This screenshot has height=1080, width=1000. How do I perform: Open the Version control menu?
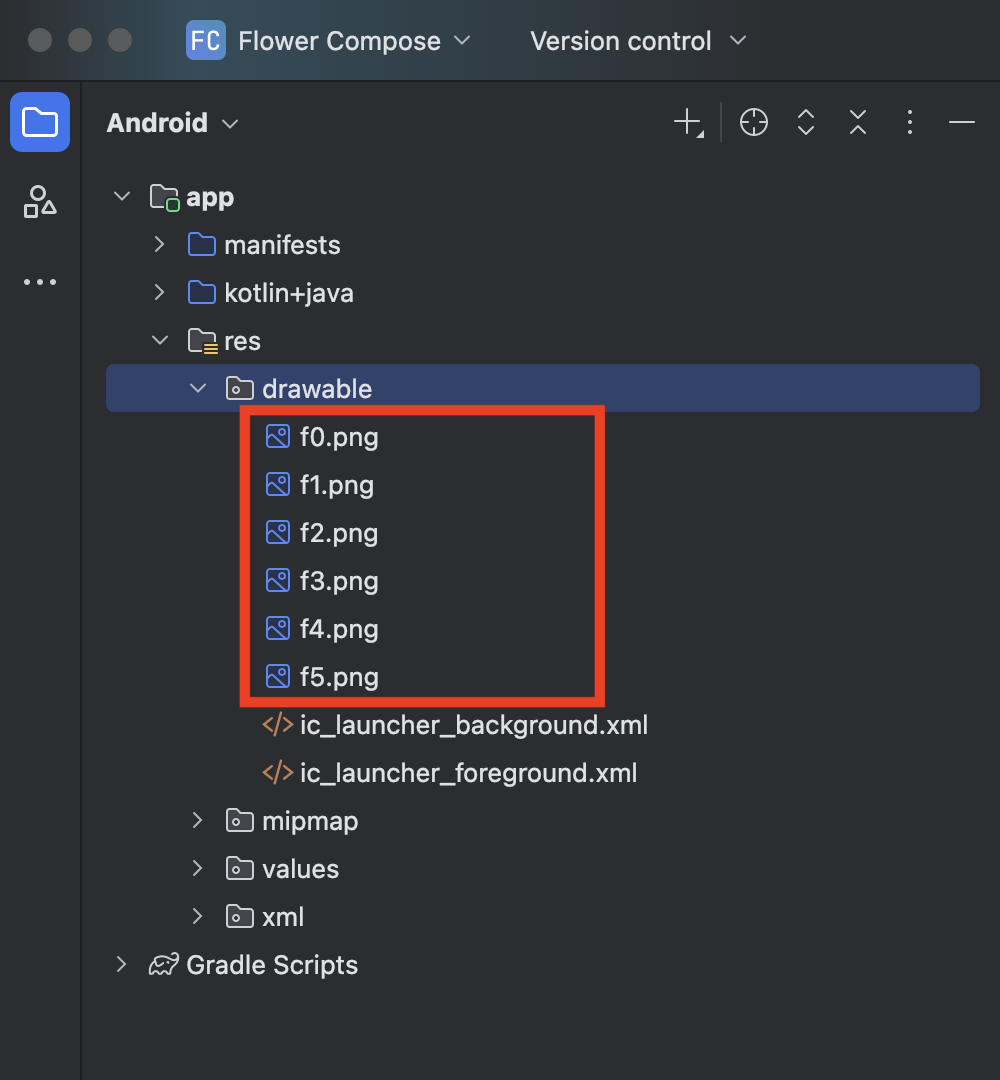pyautogui.click(x=638, y=41)
